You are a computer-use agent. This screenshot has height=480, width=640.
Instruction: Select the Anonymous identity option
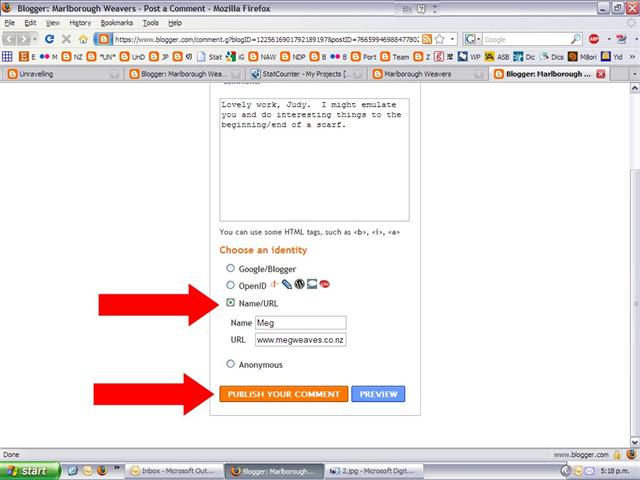click(230, 364)
